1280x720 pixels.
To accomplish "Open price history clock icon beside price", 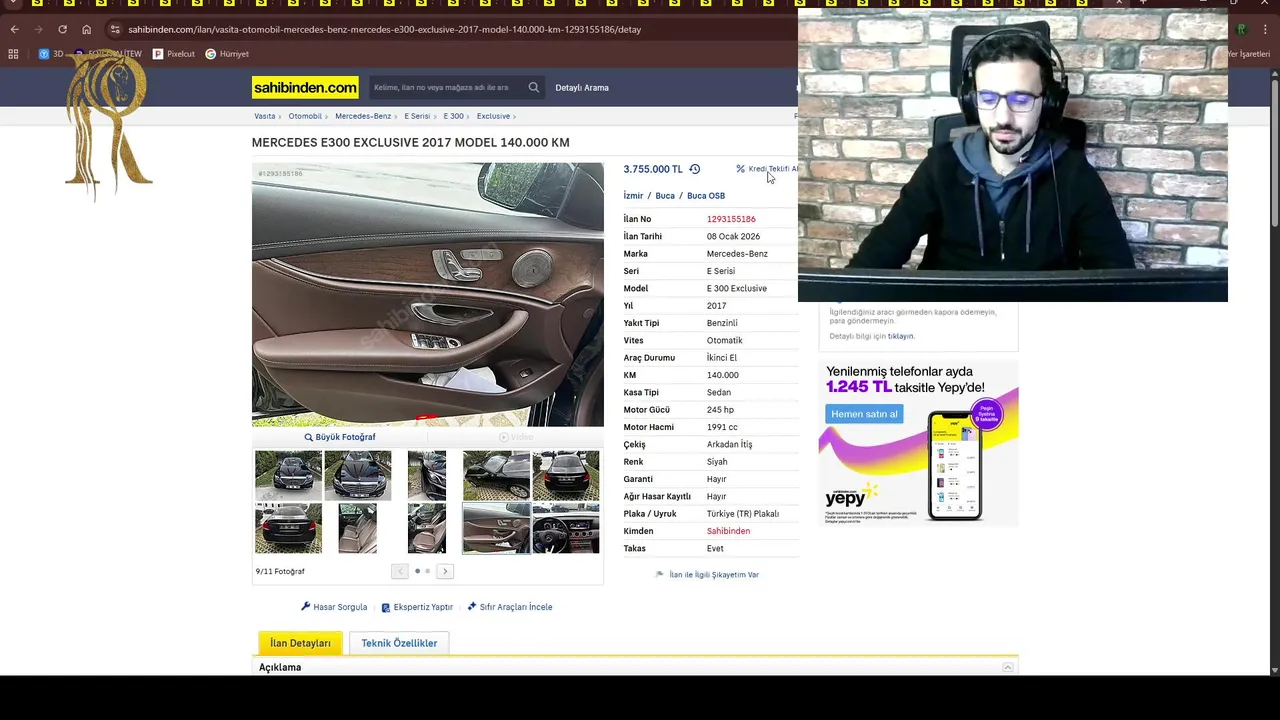I will point(695,169).
